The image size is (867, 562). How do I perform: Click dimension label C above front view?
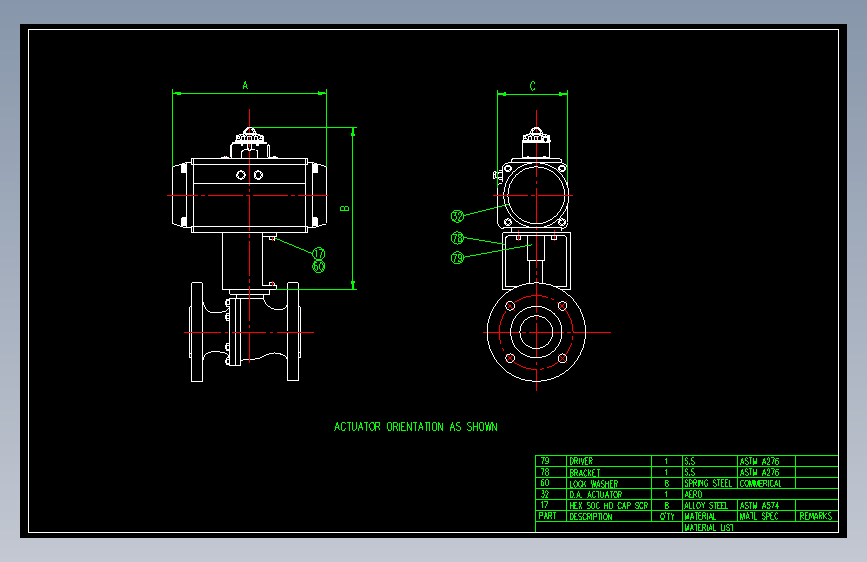532,86
